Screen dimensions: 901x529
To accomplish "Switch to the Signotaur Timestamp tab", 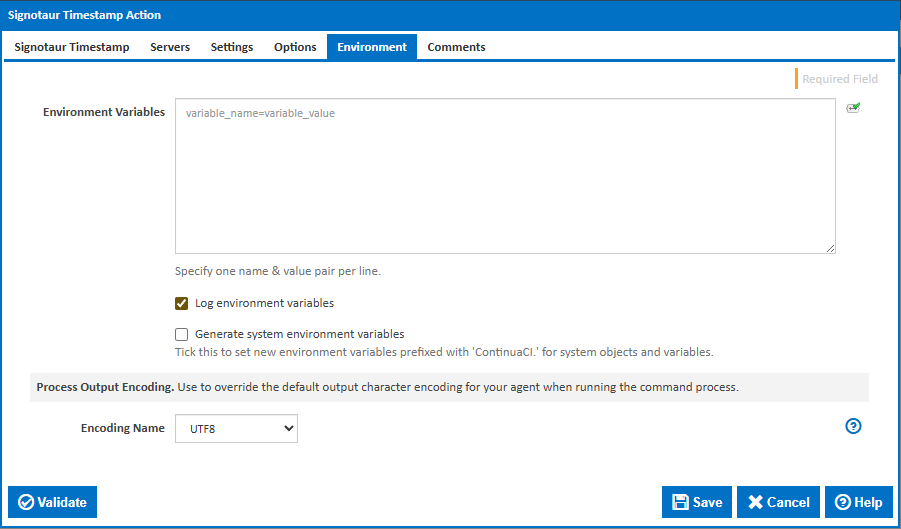I will (72, 47).
